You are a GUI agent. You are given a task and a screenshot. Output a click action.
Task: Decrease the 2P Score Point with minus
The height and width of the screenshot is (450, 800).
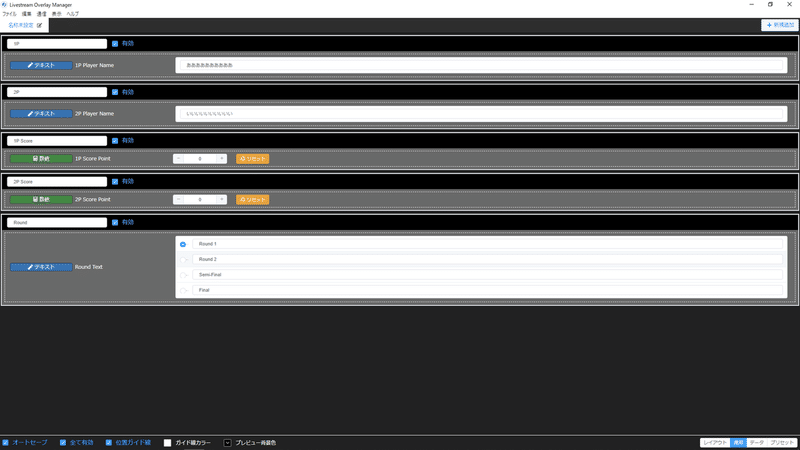178,199
